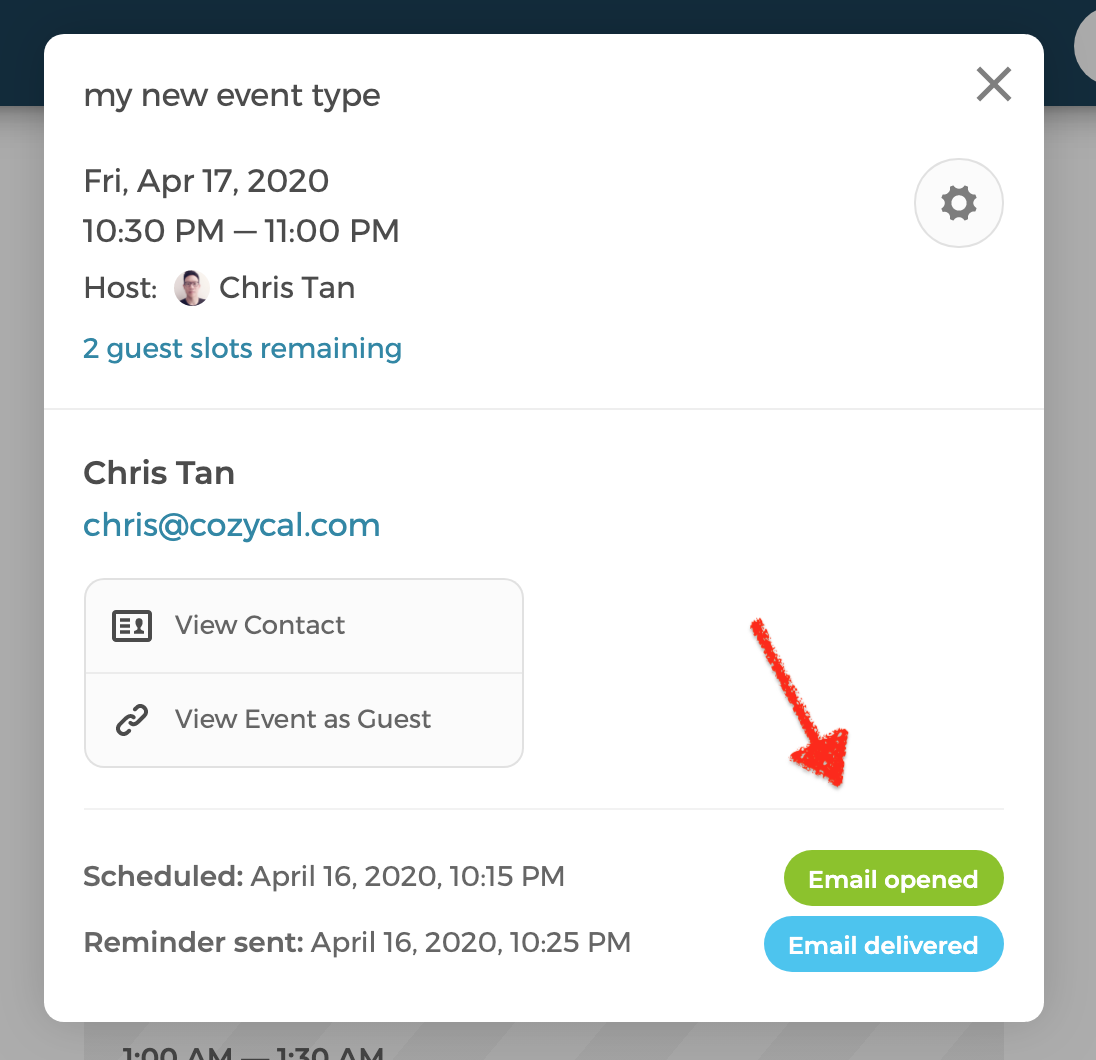Click the Reminder sent timestamp line
This screenshot has height=1060, width=1096.
click(x=356, y=943)
